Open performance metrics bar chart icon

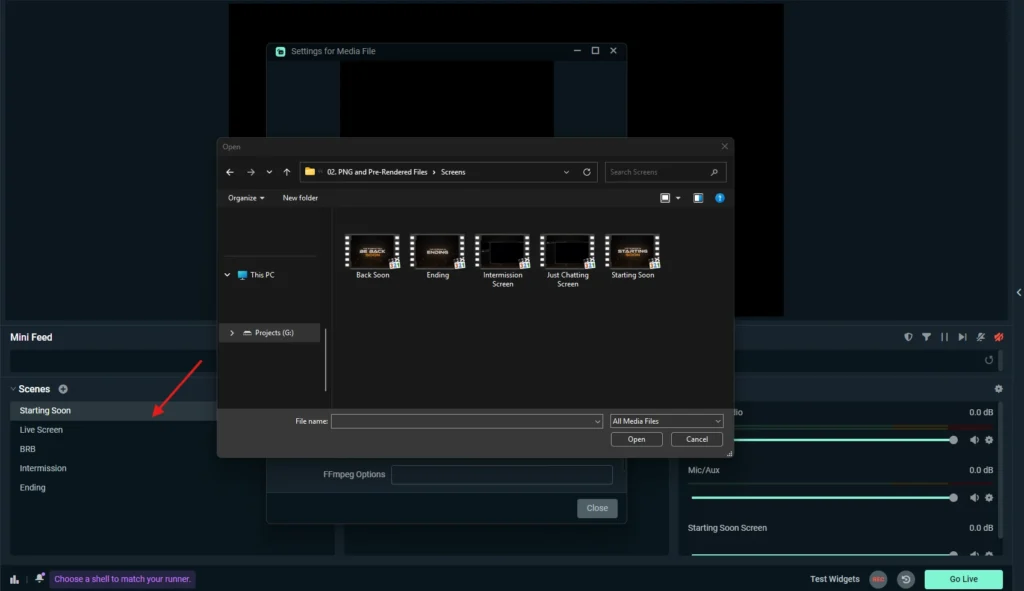click(15, 578)
